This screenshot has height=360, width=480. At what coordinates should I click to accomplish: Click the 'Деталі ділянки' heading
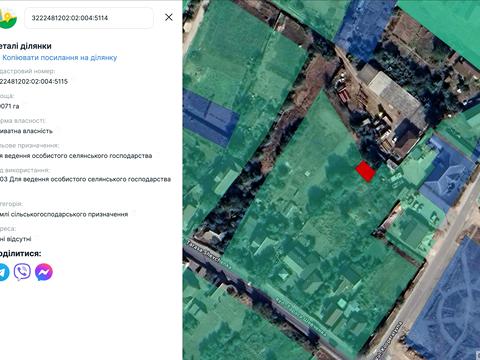coord(26,46)
